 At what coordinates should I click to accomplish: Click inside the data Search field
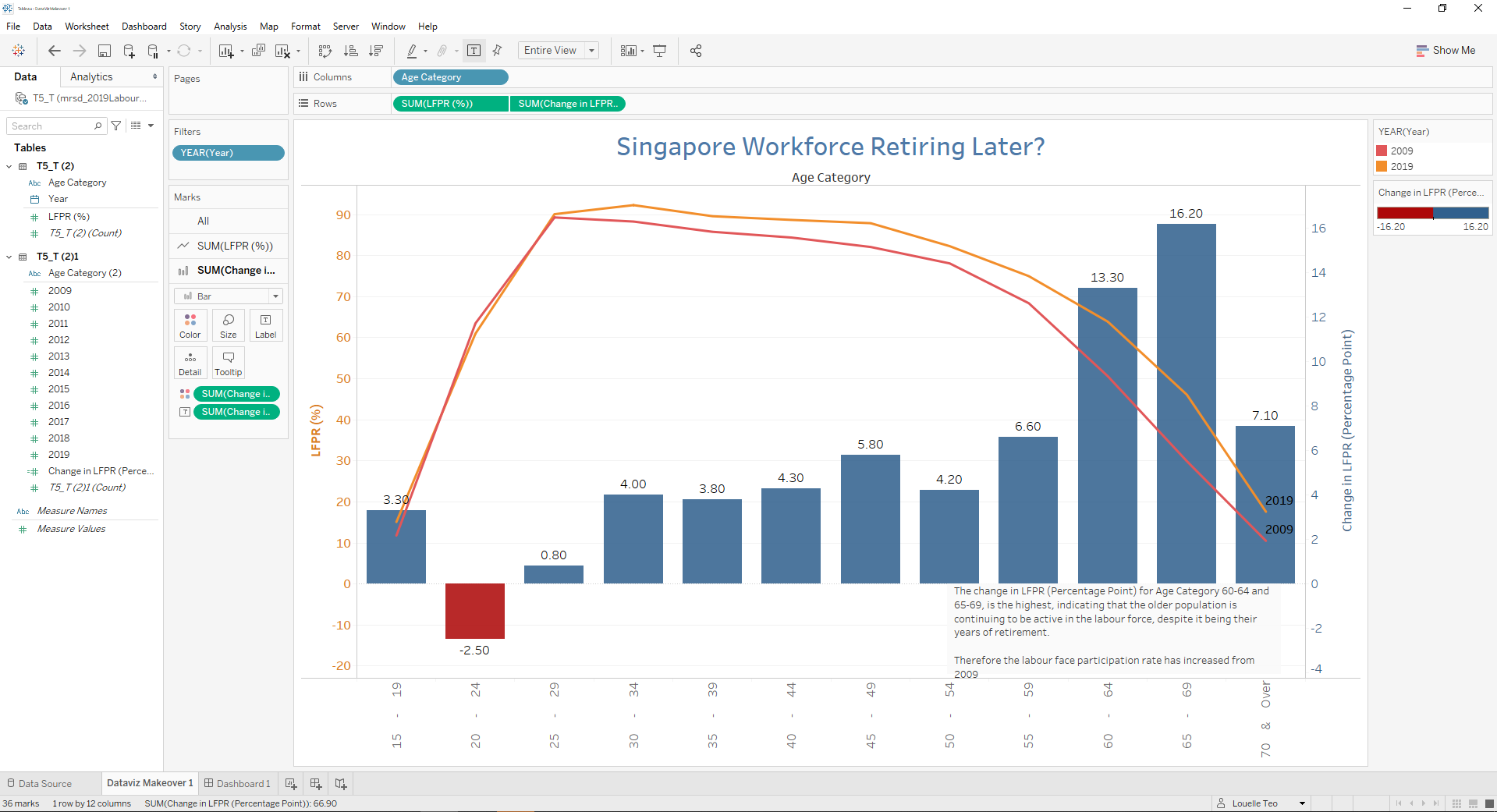[51, 126]
